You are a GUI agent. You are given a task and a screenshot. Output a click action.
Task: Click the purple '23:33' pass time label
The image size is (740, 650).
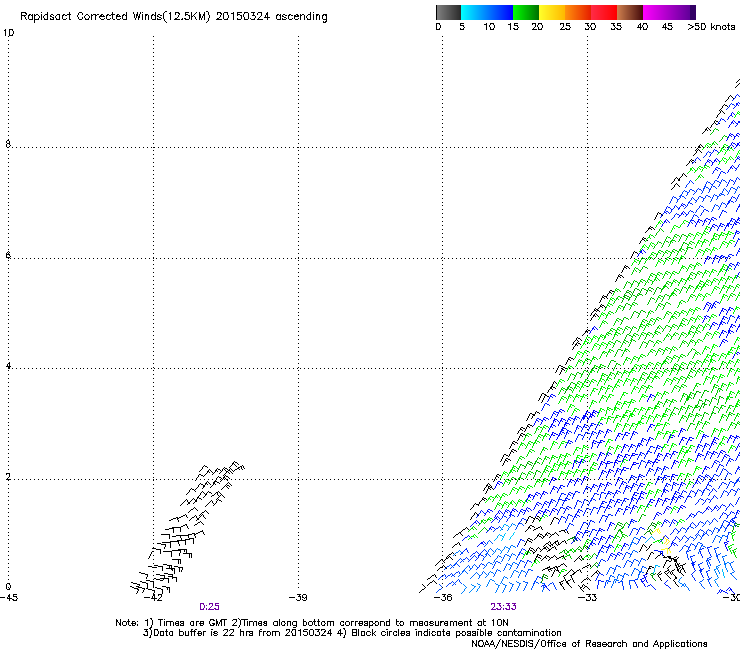tap(503, 607)
